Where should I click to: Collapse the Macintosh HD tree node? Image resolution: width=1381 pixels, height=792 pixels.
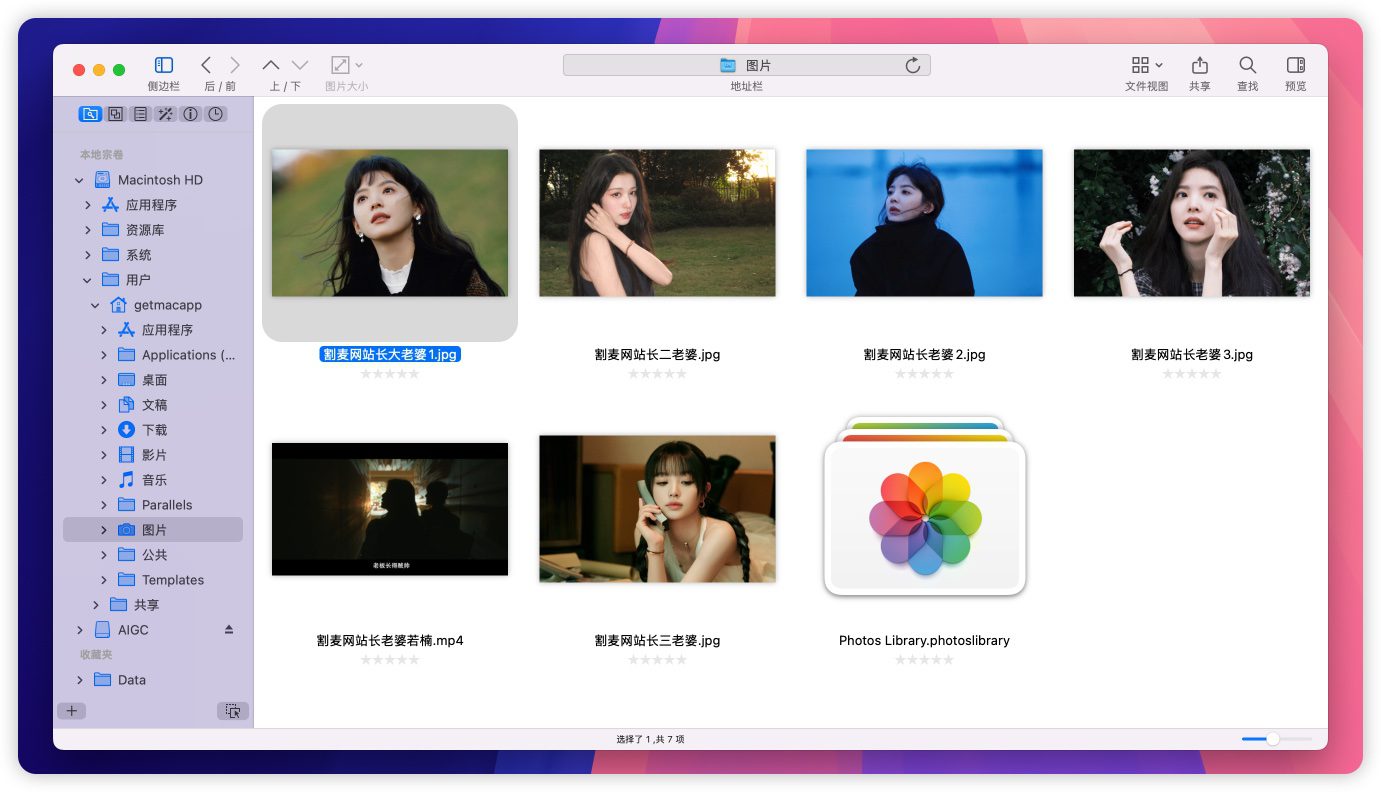(x=79, y=180)
